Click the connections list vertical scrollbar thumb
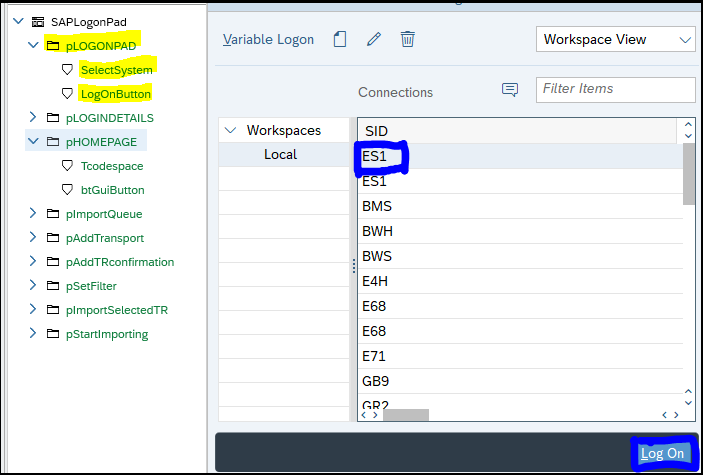The height and width of the screenshot is (475, 703). click(x=689, y=174)
